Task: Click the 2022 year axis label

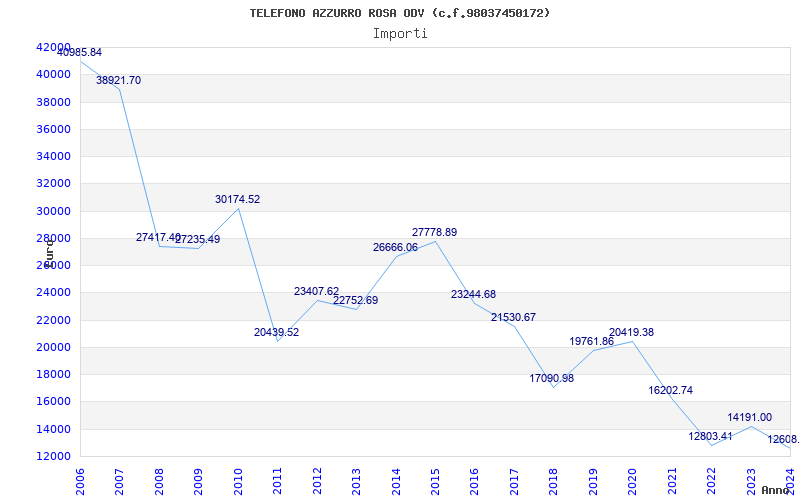Action: pos(712,482)
